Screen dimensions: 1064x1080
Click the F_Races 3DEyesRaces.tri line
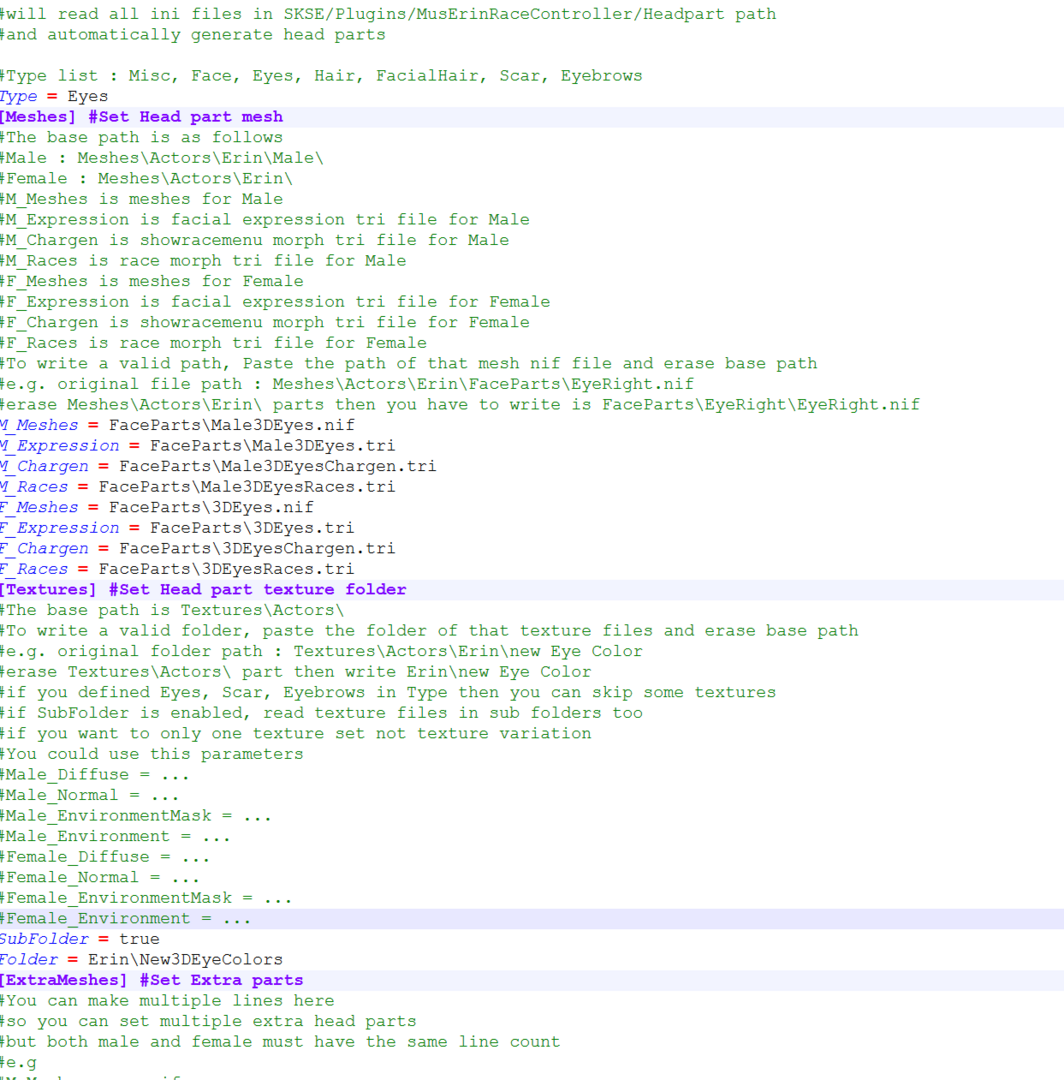[177, 570]
